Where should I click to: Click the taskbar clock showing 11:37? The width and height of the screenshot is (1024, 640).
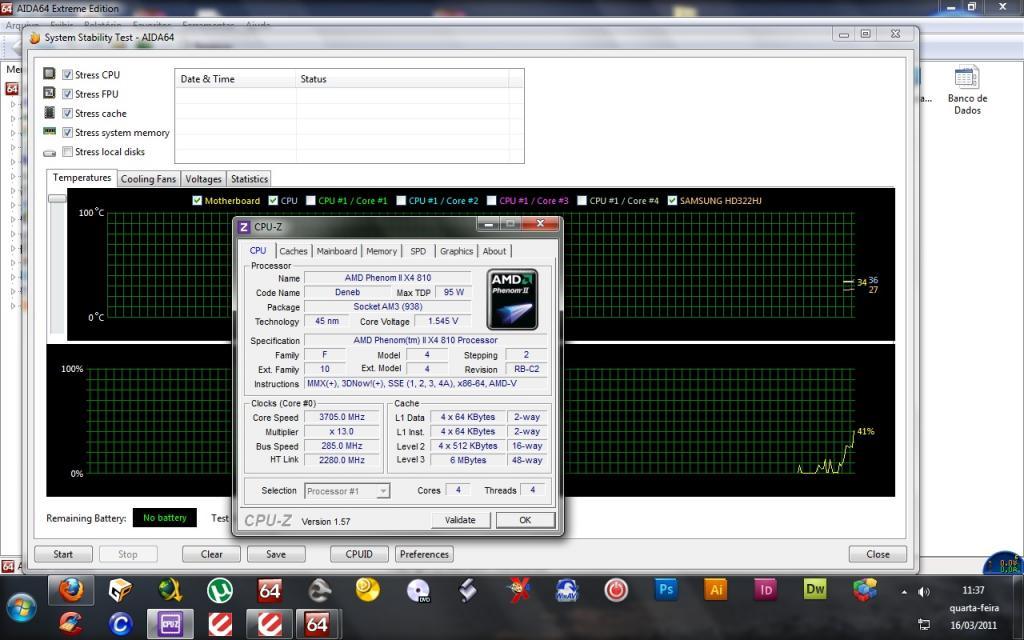pyautogui.click(x=973, y=590)
